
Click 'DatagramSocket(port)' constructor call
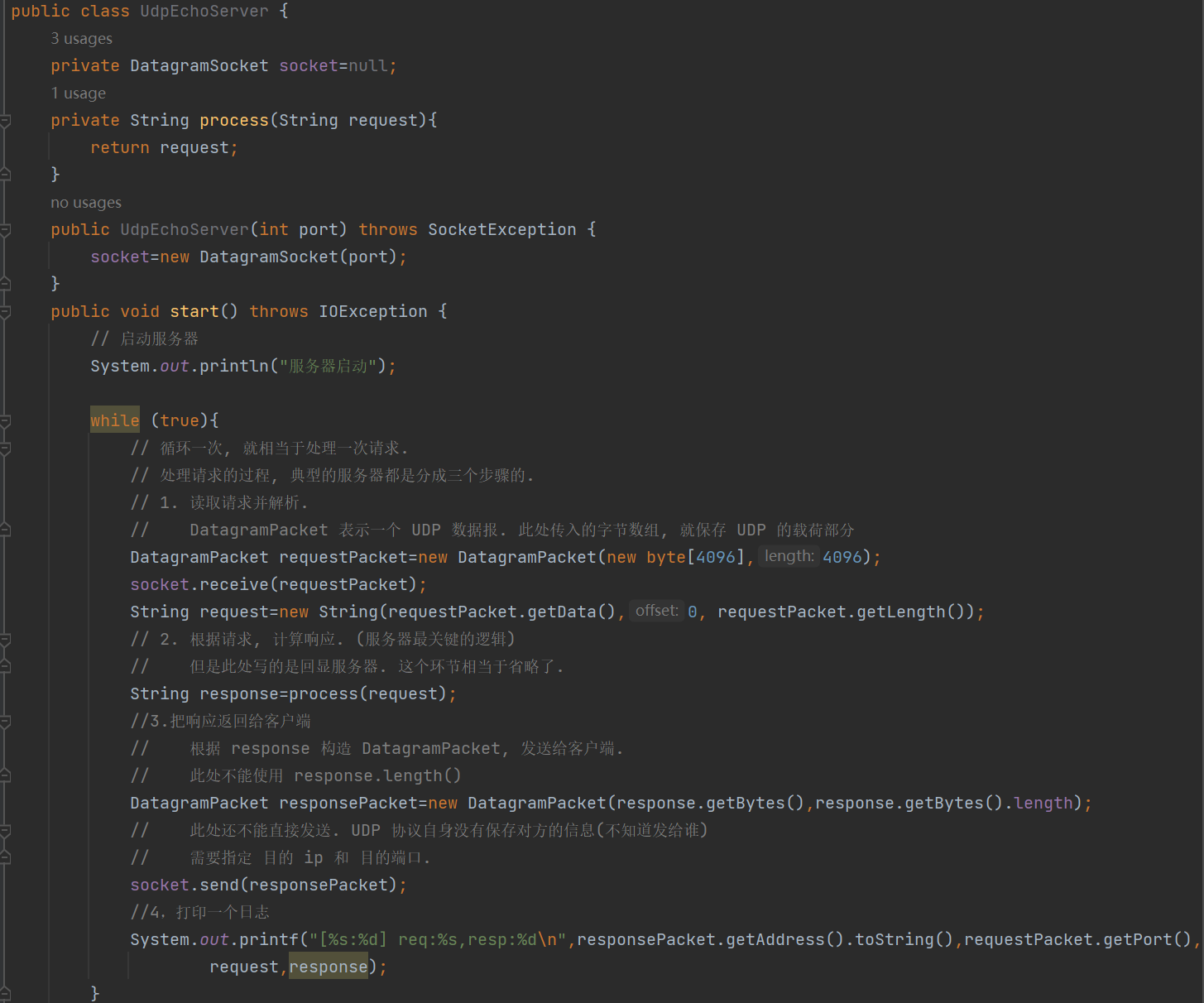pos(299,257)
